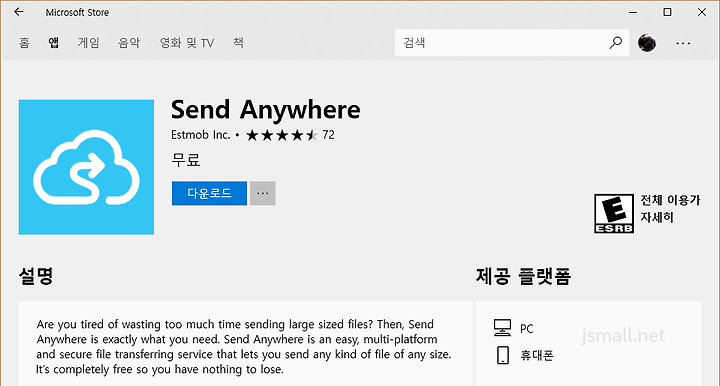Select the 앱 tab
720x386 pixels.
coord(54,43)
